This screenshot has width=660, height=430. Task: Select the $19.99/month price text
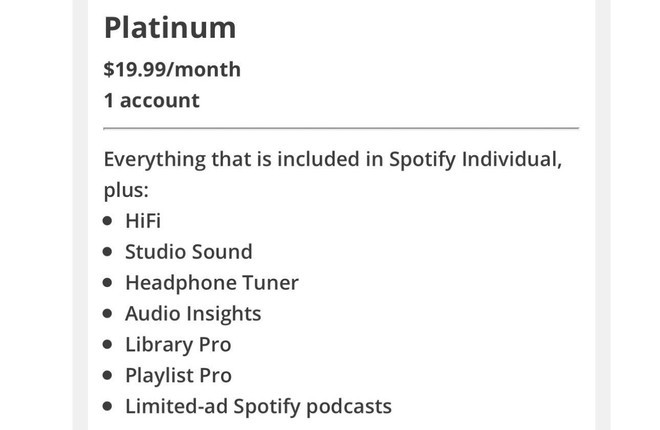[172, 69]
